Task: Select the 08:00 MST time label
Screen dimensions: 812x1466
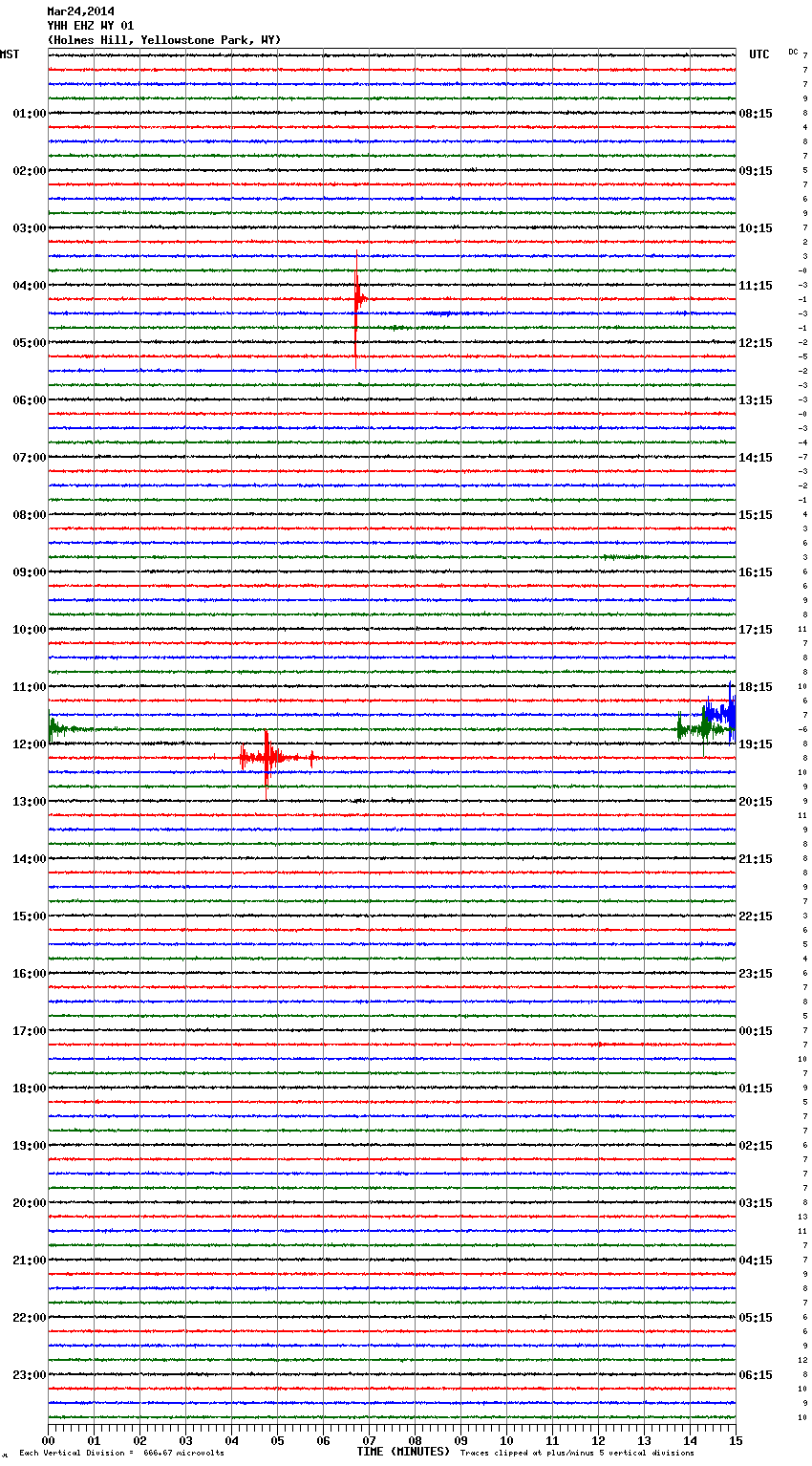Action: pyautogui.click(x=29, y=515)
